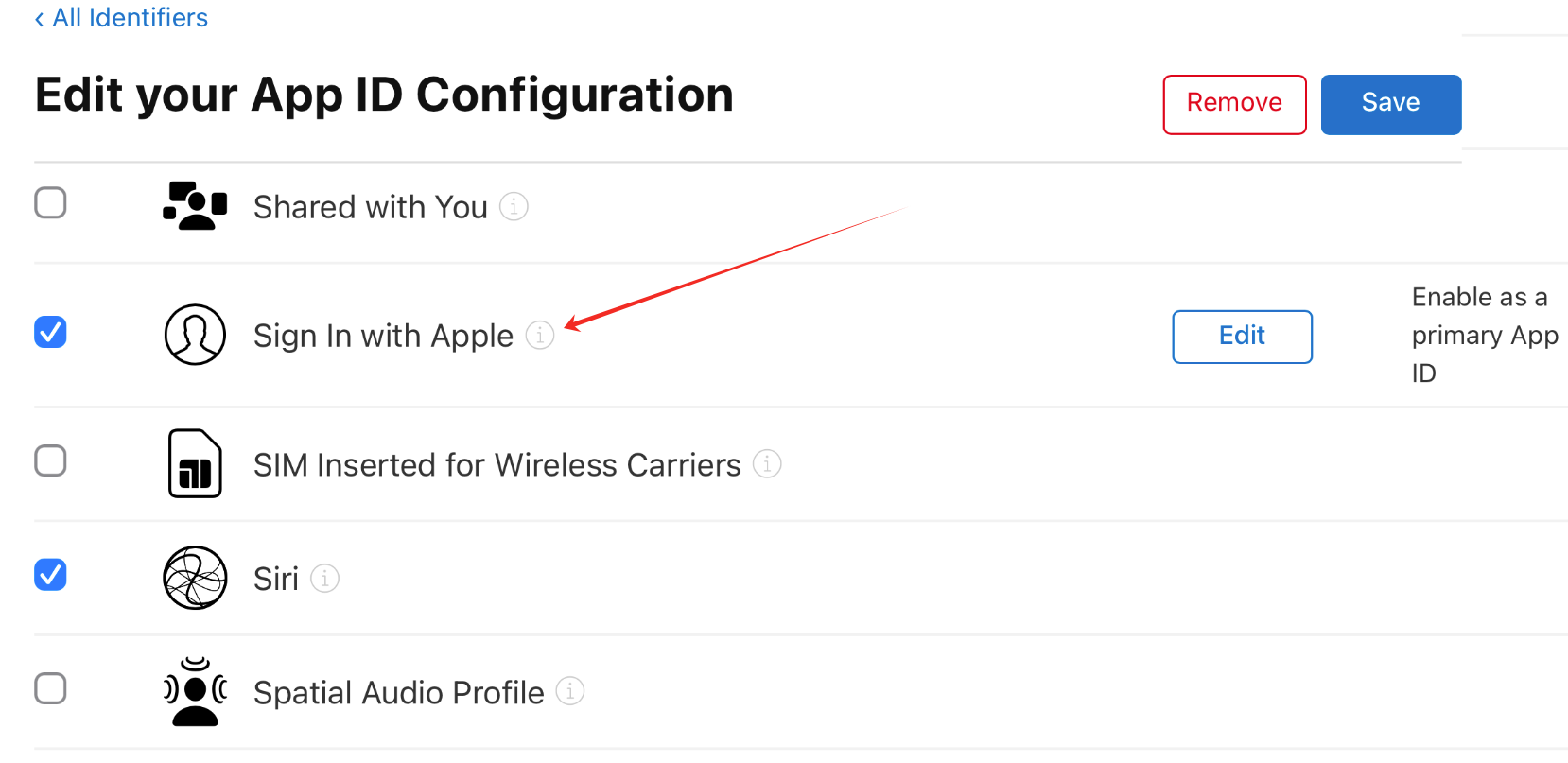Uncheck the Sign In with Apple capability

click(50, 332)
